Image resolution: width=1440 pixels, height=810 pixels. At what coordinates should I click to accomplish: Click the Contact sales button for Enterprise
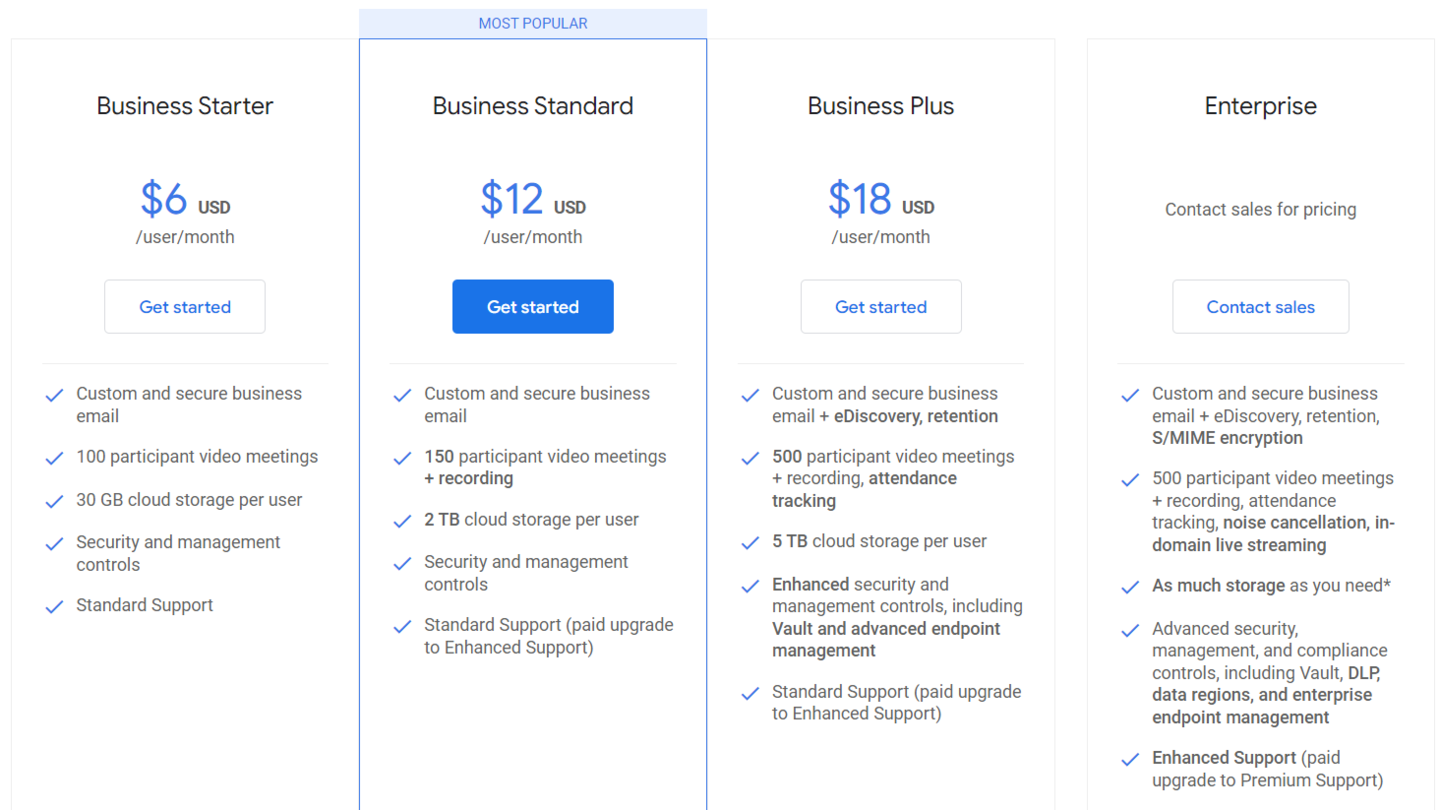point(1260,307)
